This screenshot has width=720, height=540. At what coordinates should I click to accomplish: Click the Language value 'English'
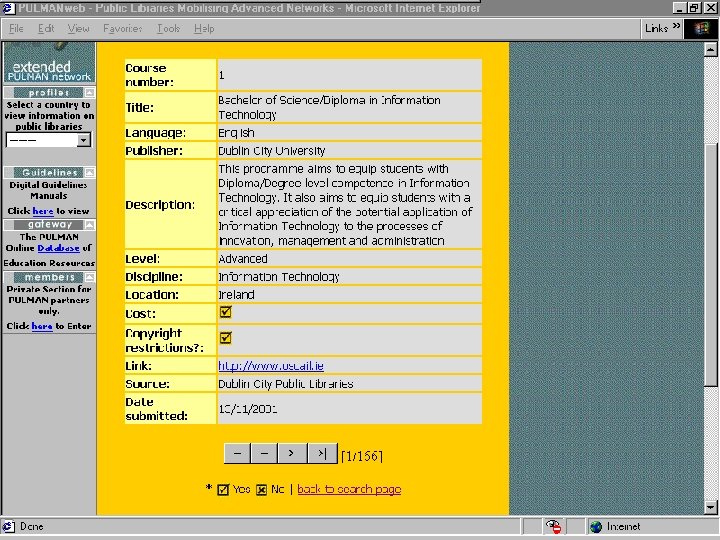pyautogui.click(x=236, y=133)
